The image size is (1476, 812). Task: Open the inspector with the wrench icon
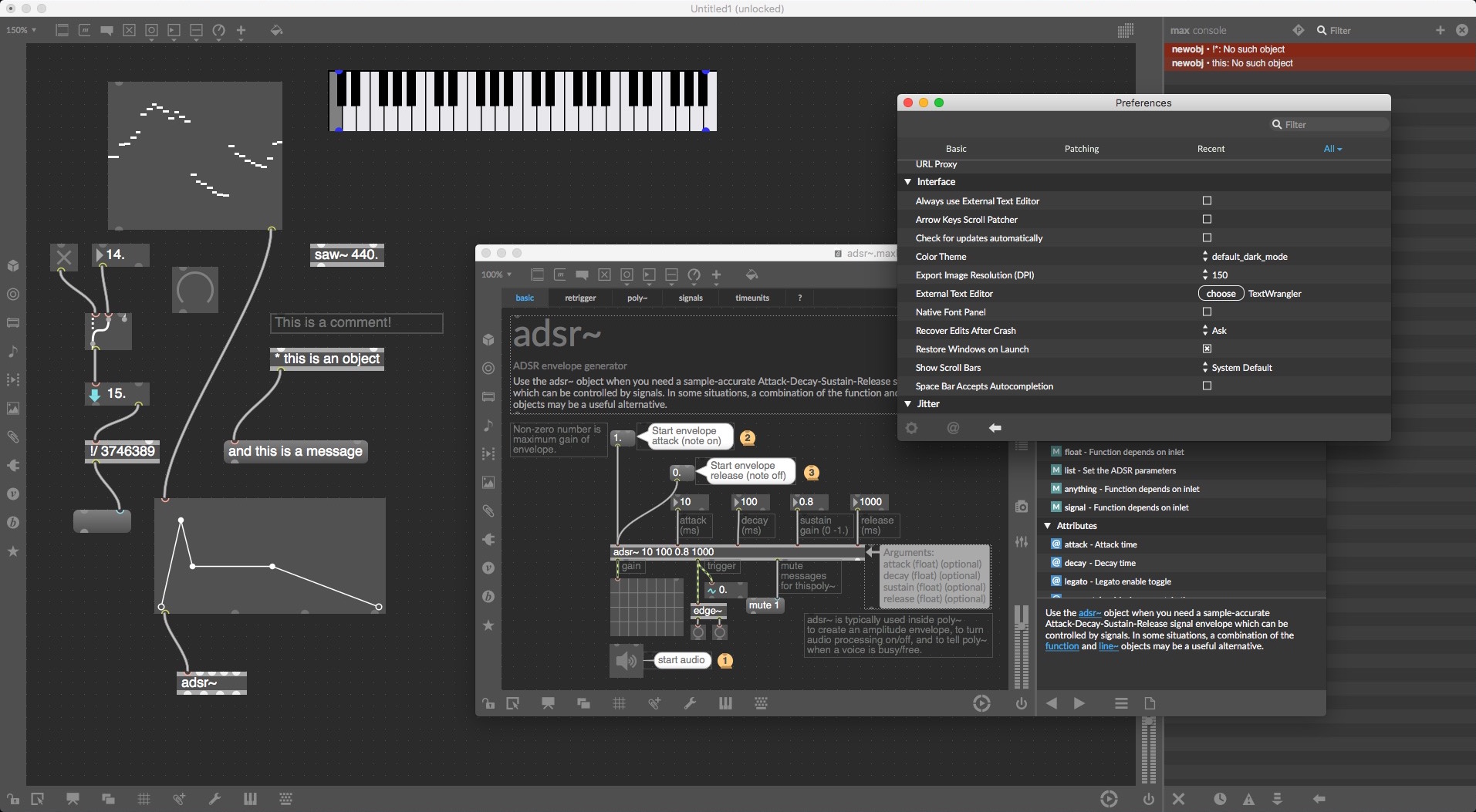[x=691, y=703]
